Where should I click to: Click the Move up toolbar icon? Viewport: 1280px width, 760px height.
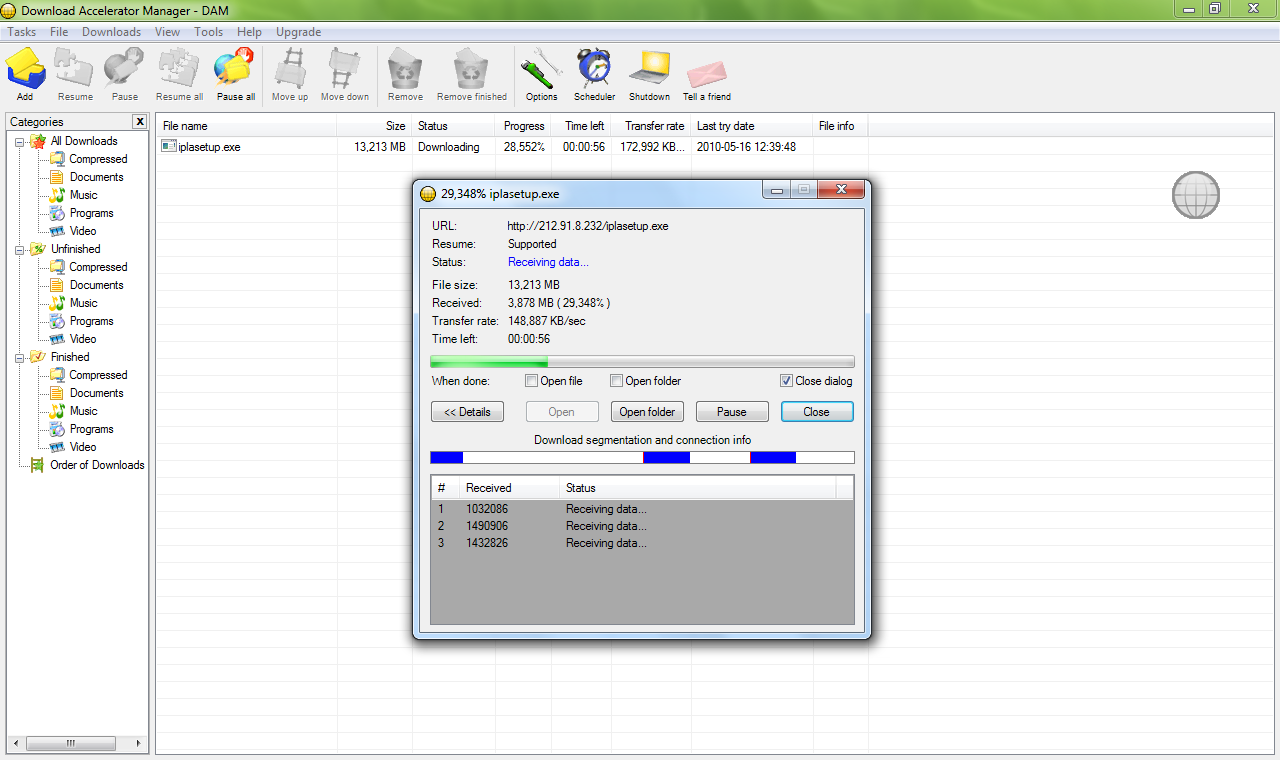tap(290, 69)
